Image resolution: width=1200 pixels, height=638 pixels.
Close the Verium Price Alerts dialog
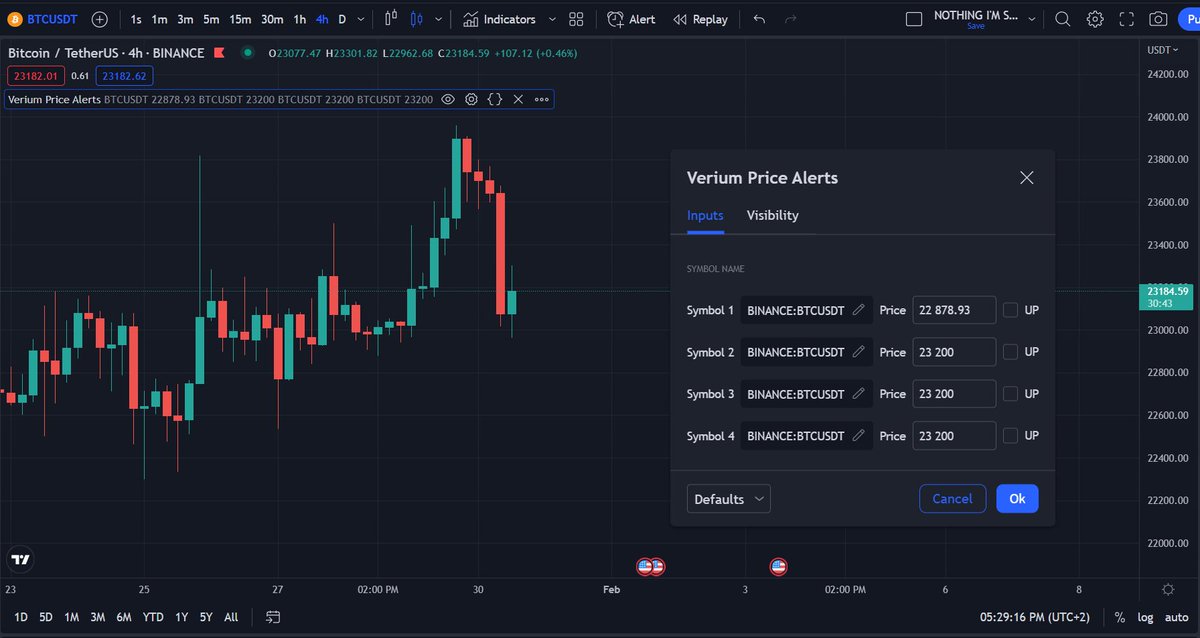tap(1026, 178)
